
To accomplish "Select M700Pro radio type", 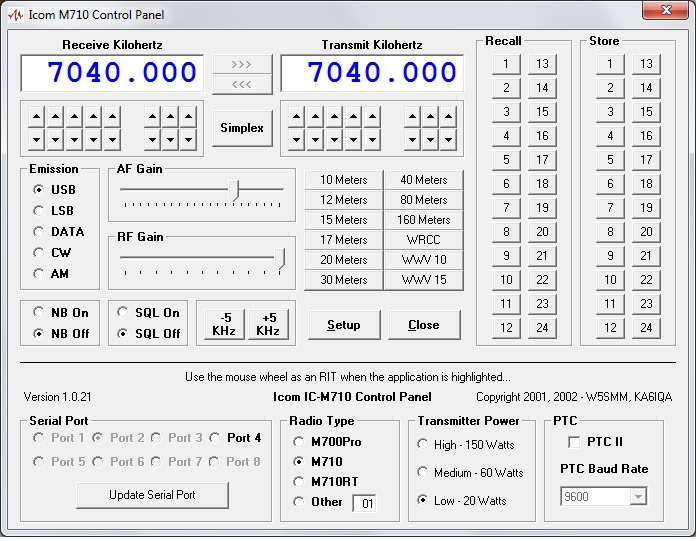I will pos(327,442).
